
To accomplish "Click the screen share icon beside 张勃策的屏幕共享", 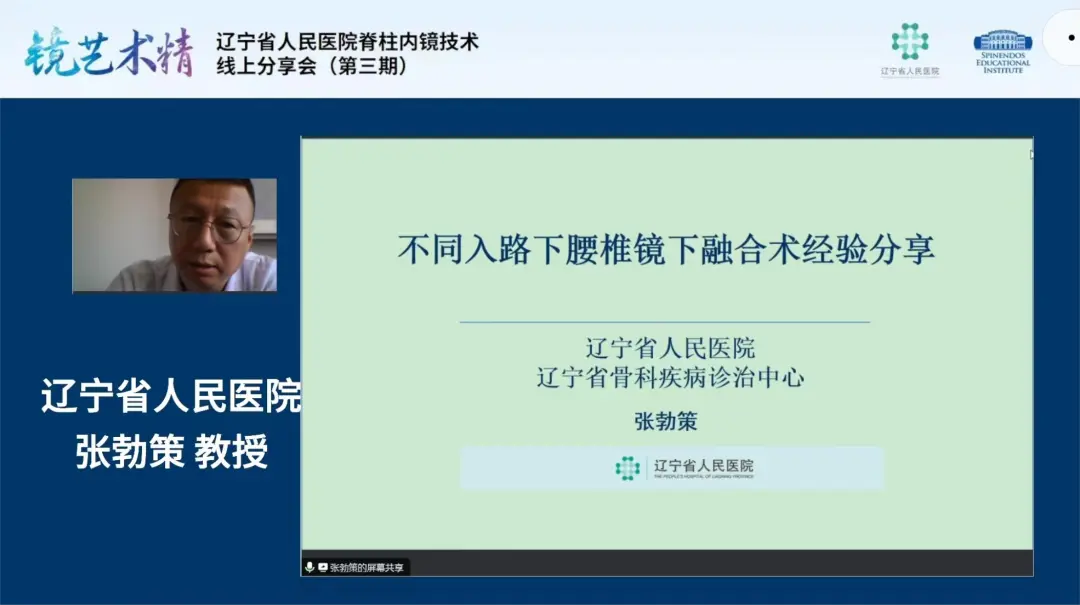I will (x=322, y=567).
